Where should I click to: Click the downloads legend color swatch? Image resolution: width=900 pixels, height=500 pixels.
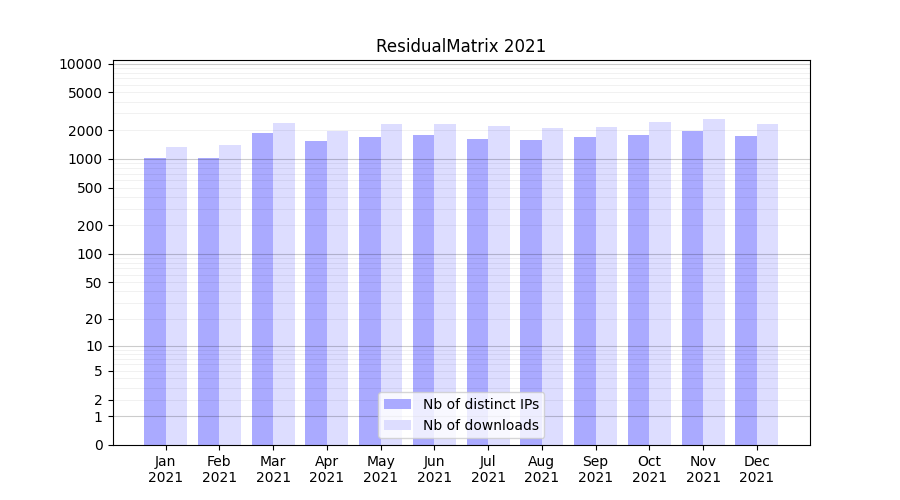point(397,425)
